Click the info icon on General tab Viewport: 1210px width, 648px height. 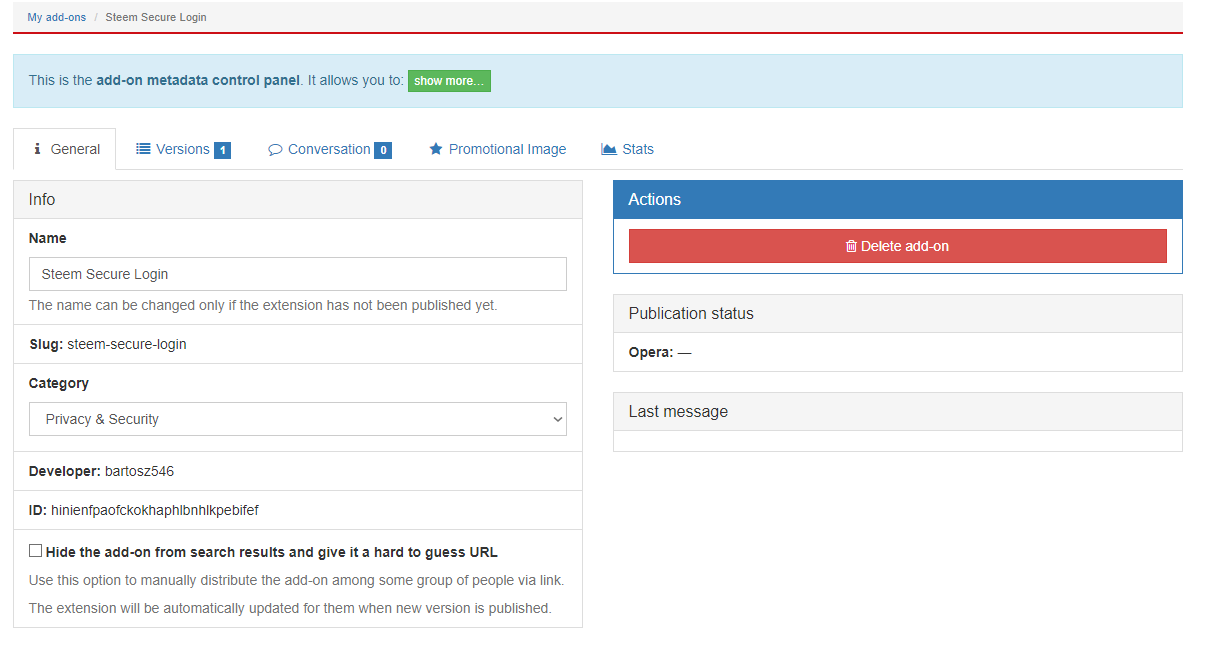click(37, 149)
